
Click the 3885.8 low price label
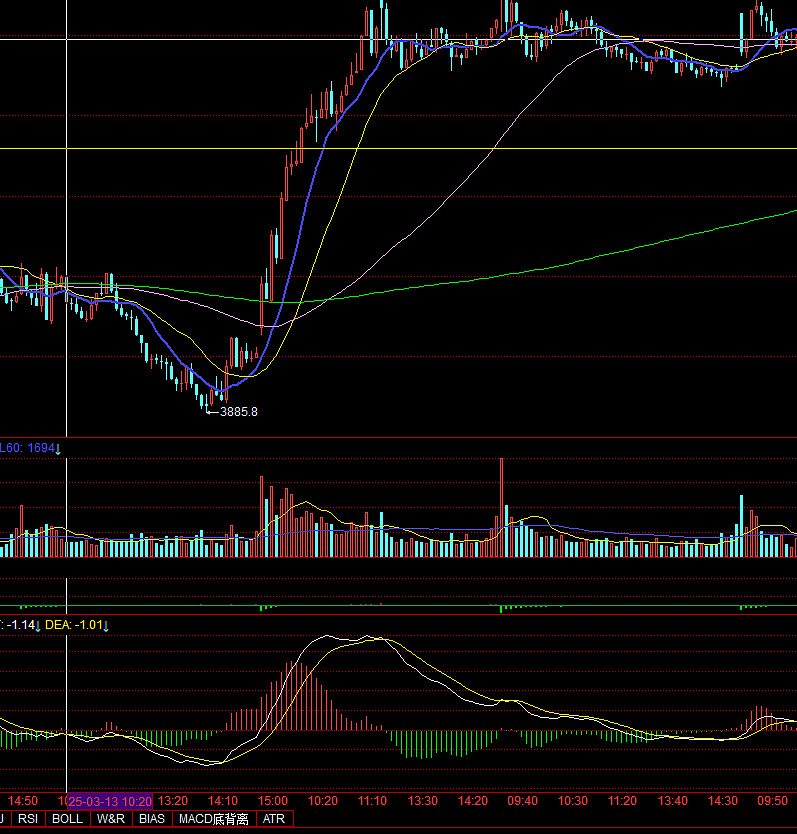[238, 411]
